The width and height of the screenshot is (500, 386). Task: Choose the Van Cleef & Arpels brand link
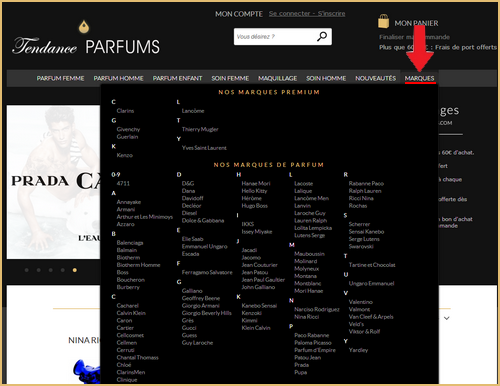[x=371, y=317]
